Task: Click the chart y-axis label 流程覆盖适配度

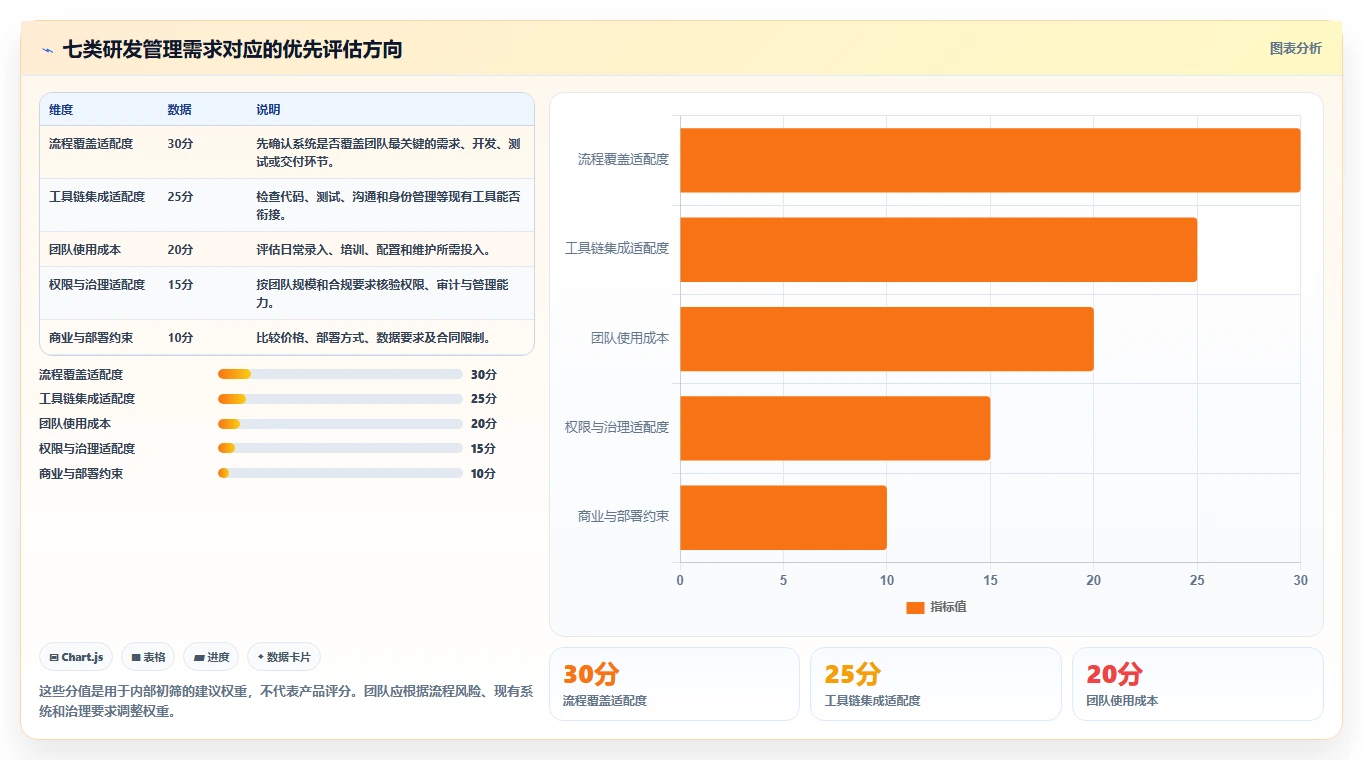Action: (623, 159)
